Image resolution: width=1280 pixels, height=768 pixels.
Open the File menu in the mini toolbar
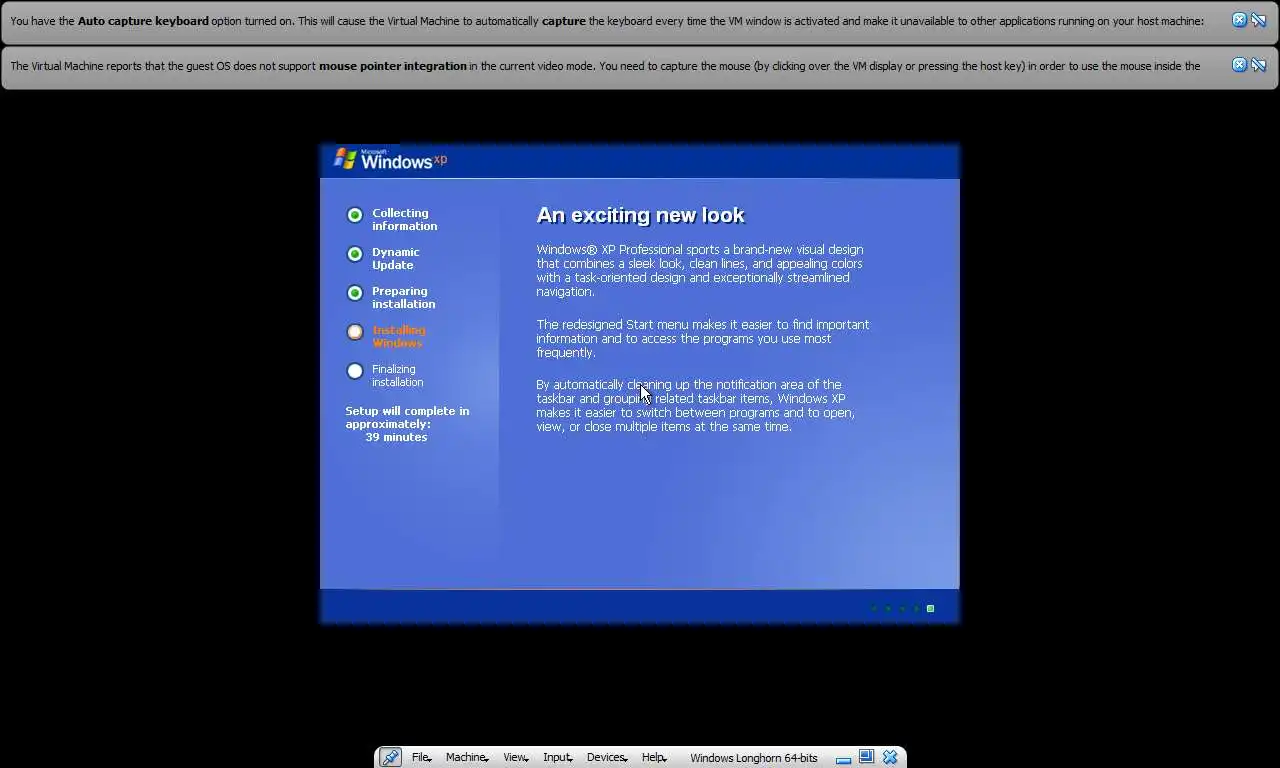point(421,757)
